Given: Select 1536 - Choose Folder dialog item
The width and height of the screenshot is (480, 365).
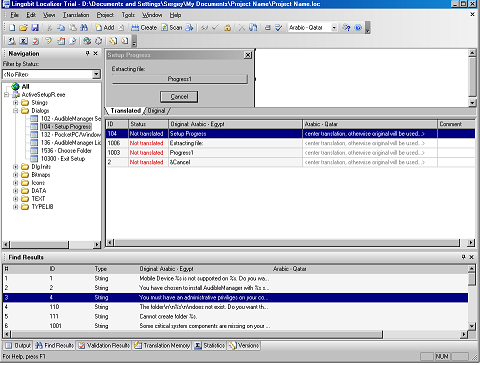Looking at the screenshot, I should 66,151.
